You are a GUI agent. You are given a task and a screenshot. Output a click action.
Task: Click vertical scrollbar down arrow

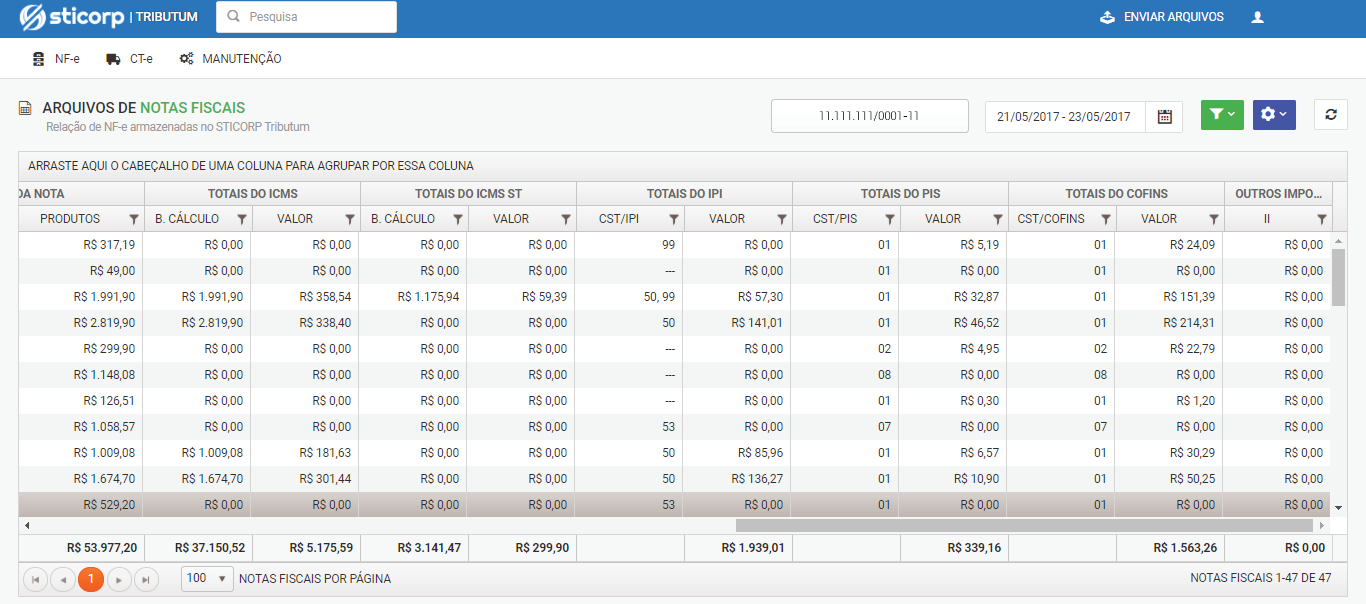[x=1339, y=508]
